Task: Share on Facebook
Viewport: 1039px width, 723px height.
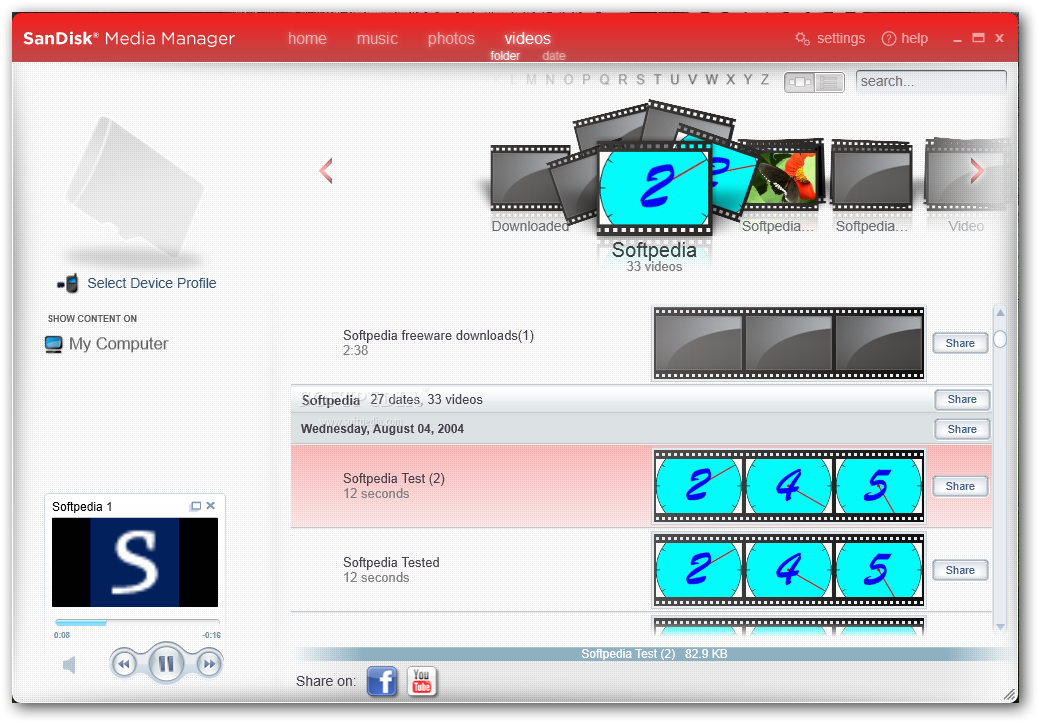Action: point(382,681)
